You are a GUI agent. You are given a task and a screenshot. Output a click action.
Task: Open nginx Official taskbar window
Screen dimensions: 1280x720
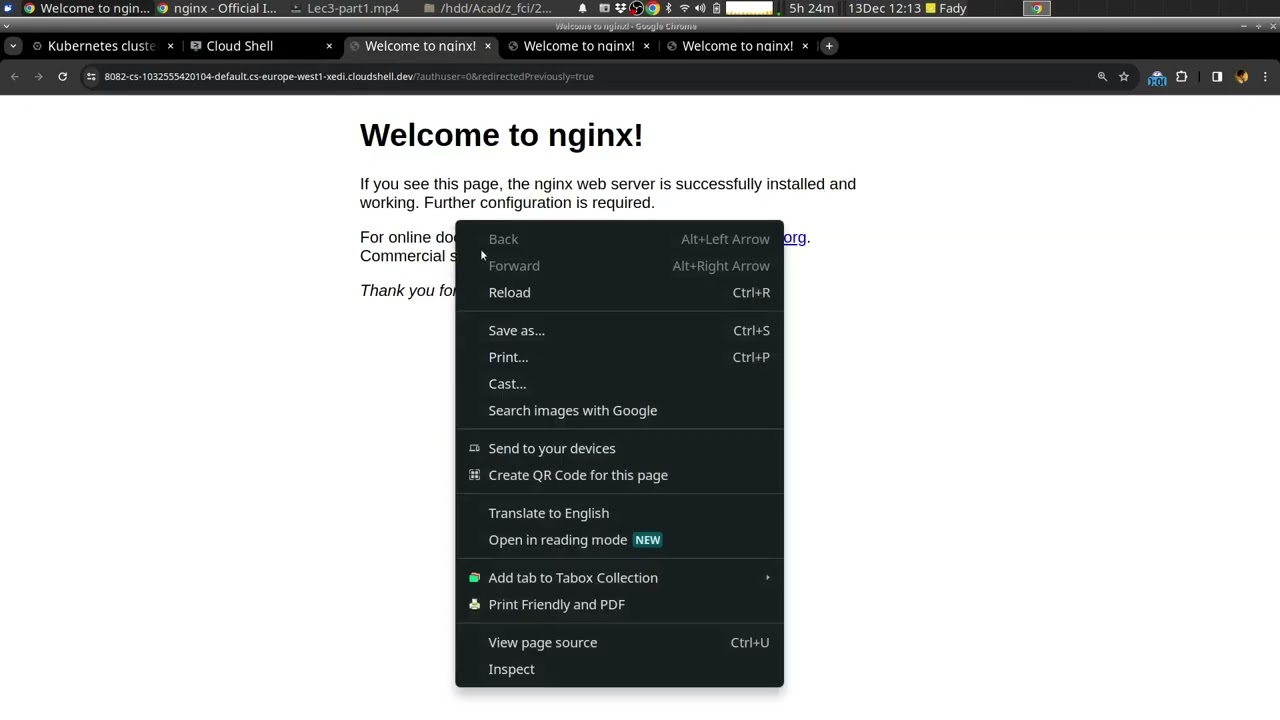click(217, 8)
